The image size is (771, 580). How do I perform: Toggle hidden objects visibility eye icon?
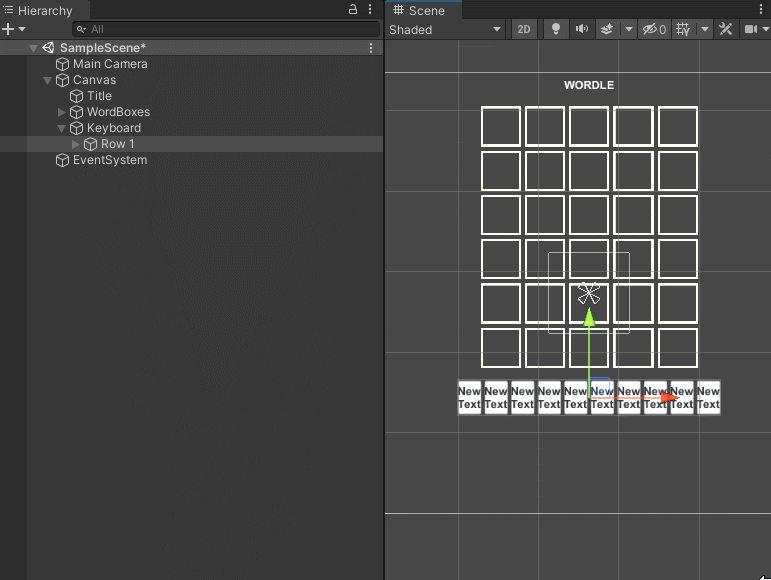654,29
